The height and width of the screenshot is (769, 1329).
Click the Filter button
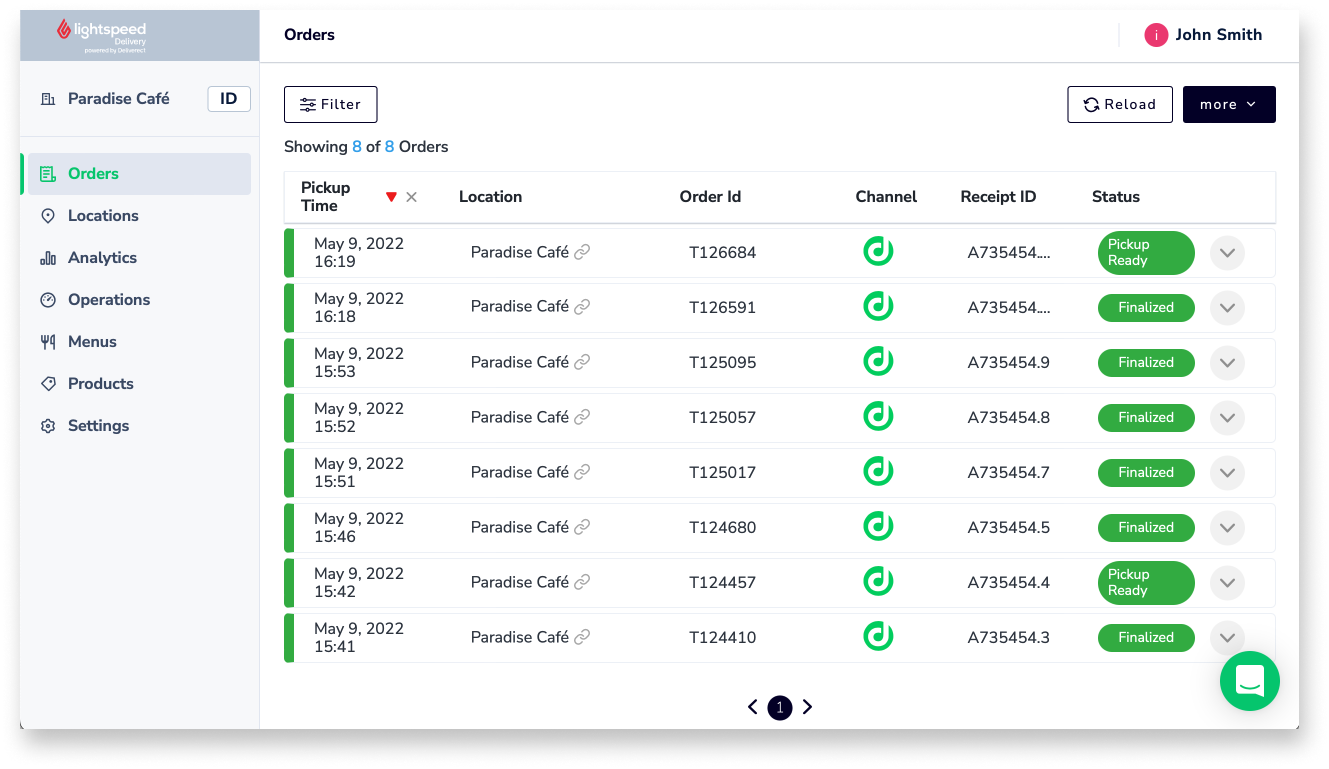pos(330,105)
